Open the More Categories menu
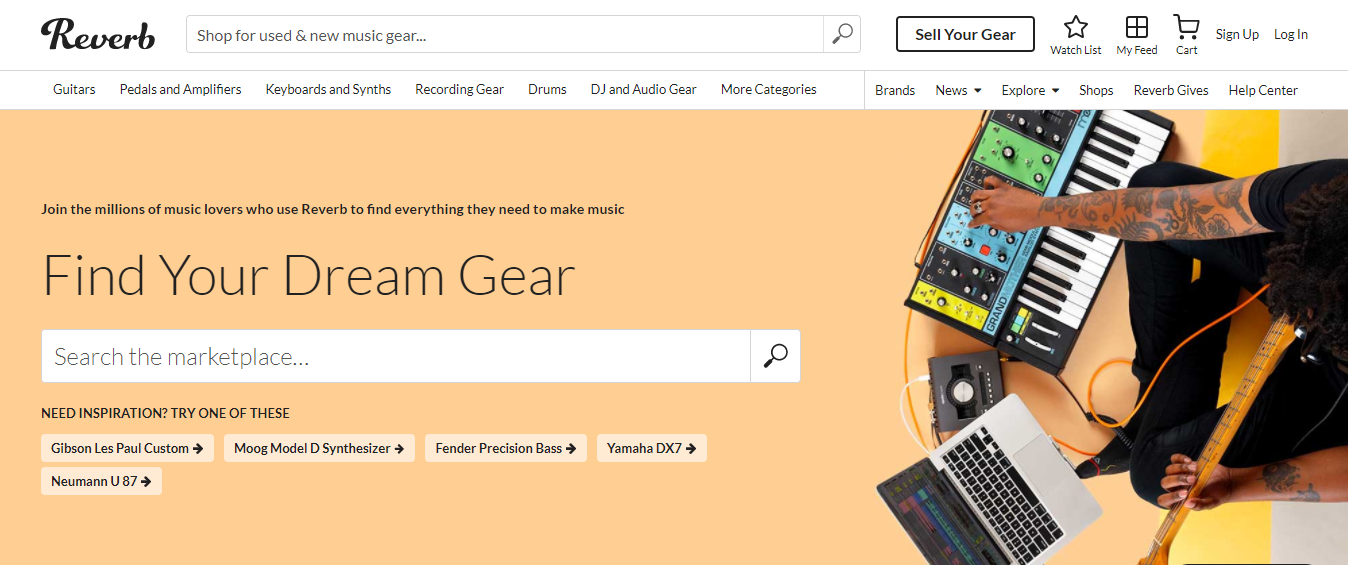This screenshot has width=1348, height=565. (768, 89)
